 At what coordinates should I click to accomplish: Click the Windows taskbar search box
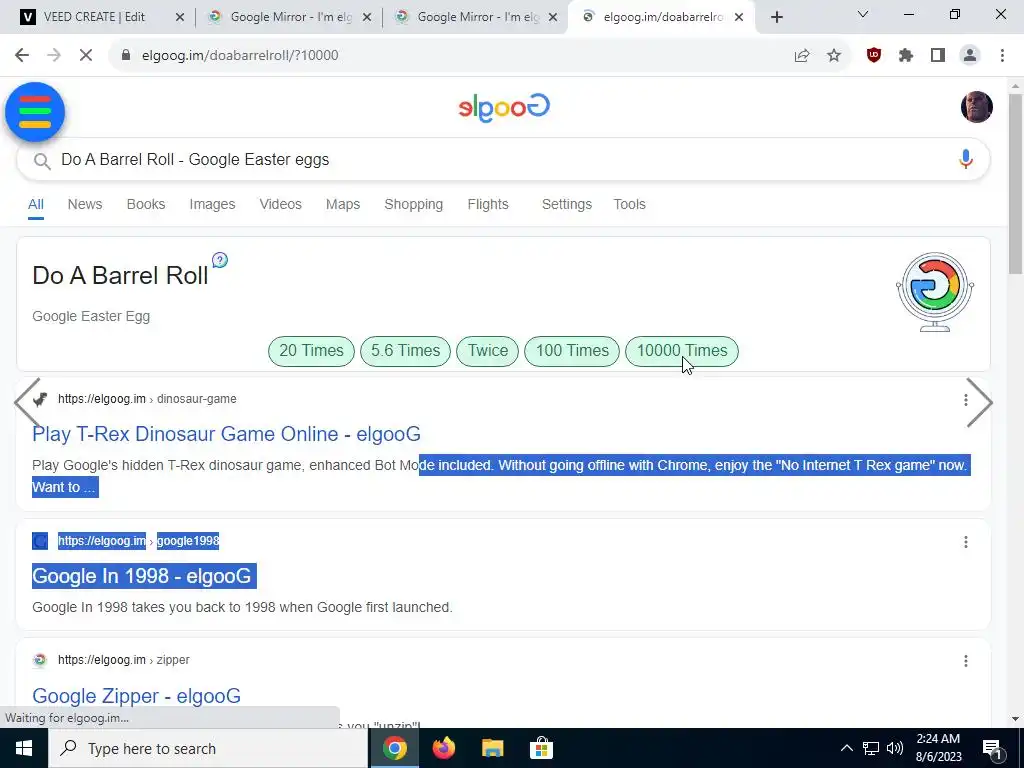tap(208, 748)
